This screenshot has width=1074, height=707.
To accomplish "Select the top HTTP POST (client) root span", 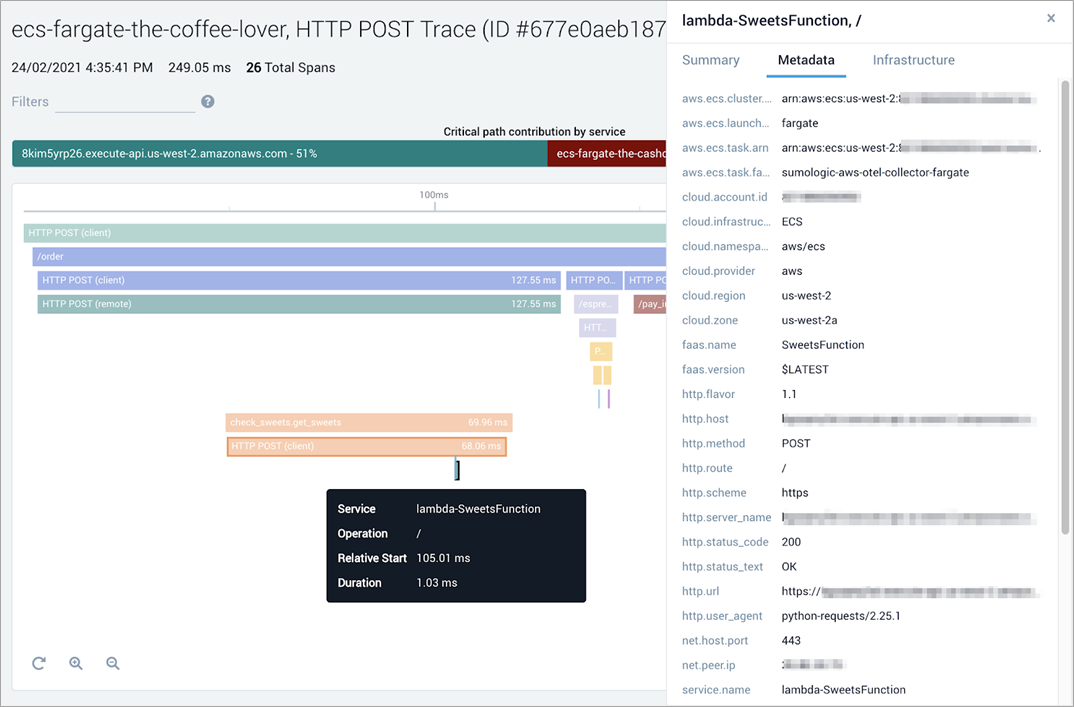I will [x=345, y=233].
